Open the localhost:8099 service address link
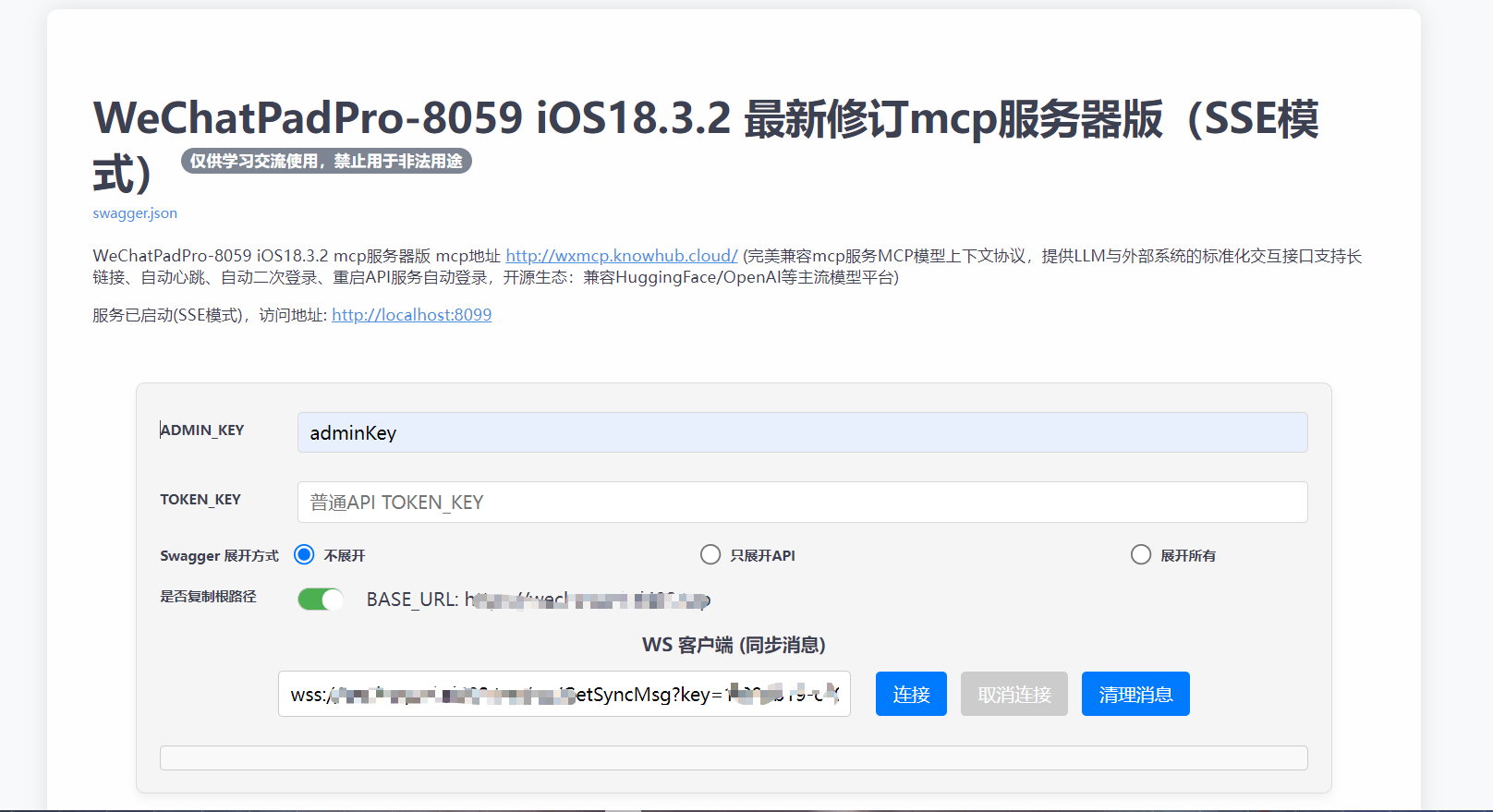Image resolution: width=1493 pixels, height=812 pixels. [x=411, y=315]
